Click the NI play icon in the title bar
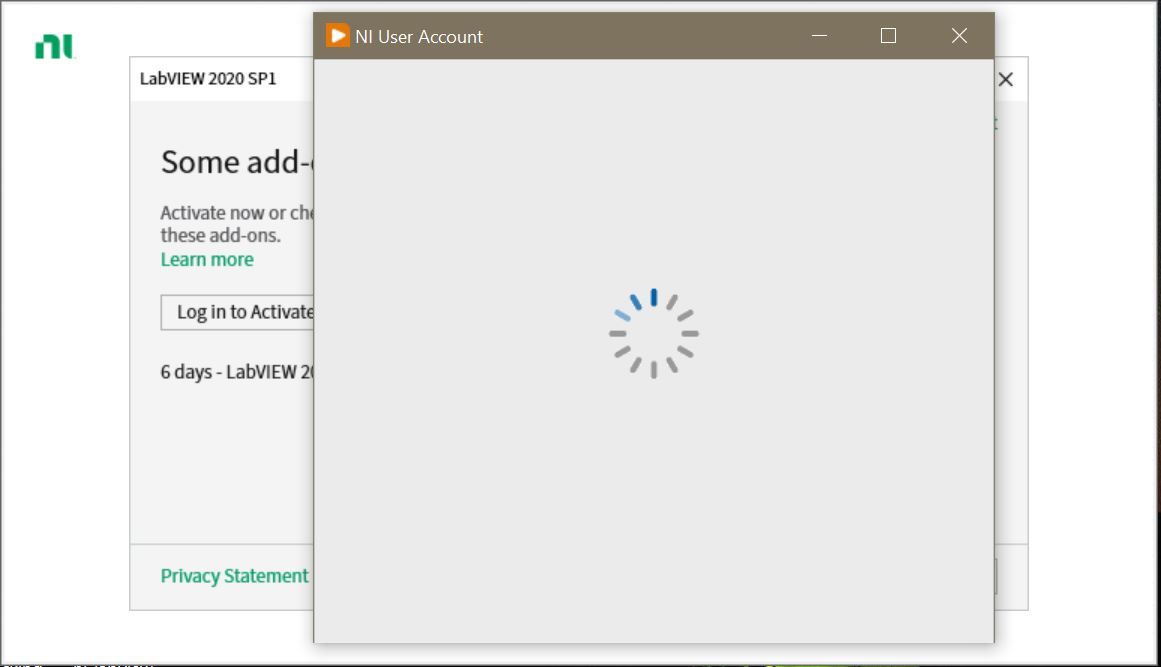 338,35
